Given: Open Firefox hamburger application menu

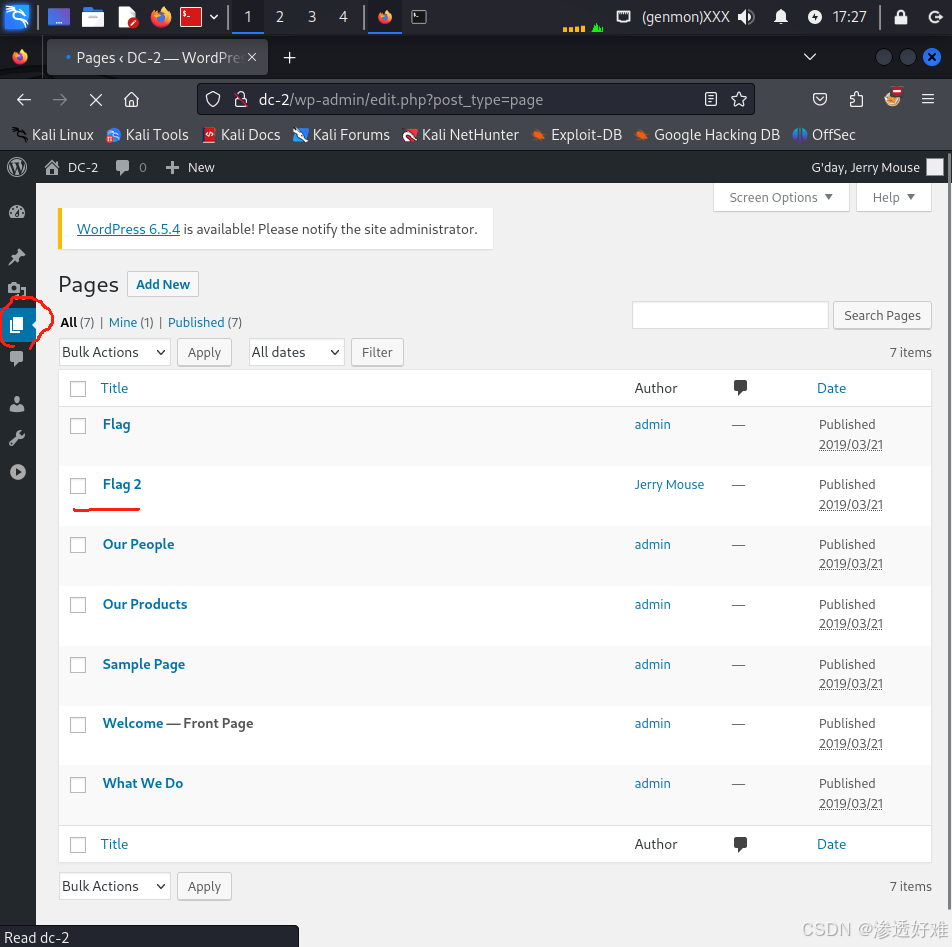Looking at the screenshot, I should click(928, 99).
